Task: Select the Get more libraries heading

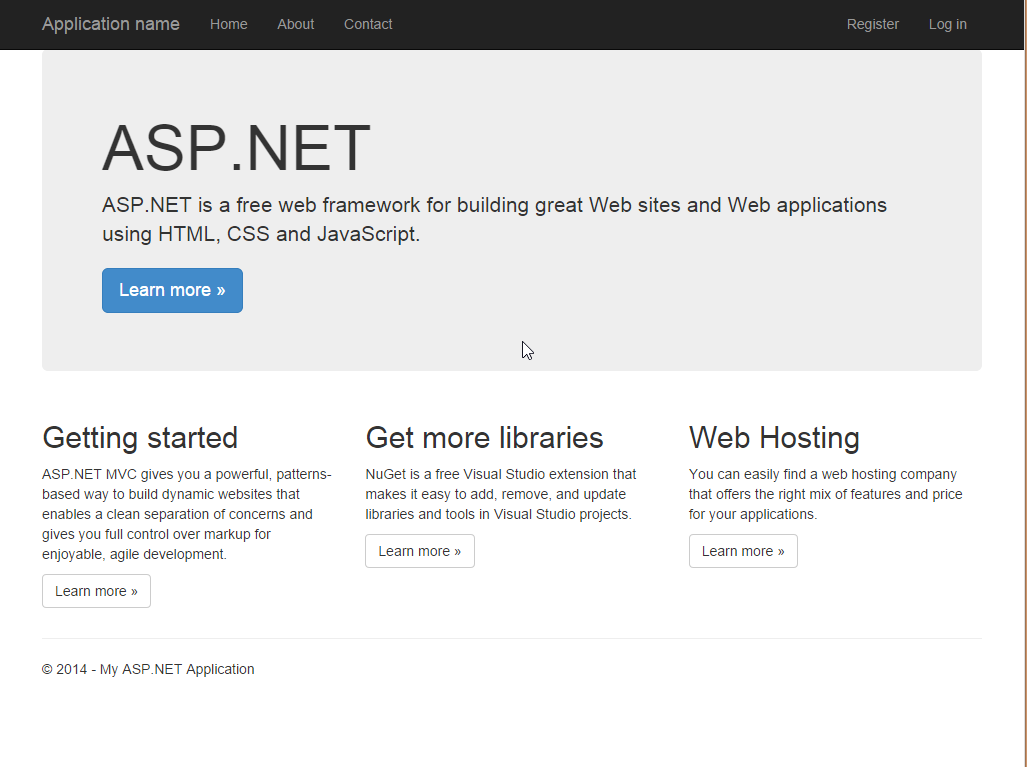Action: (x=484, y=437)
